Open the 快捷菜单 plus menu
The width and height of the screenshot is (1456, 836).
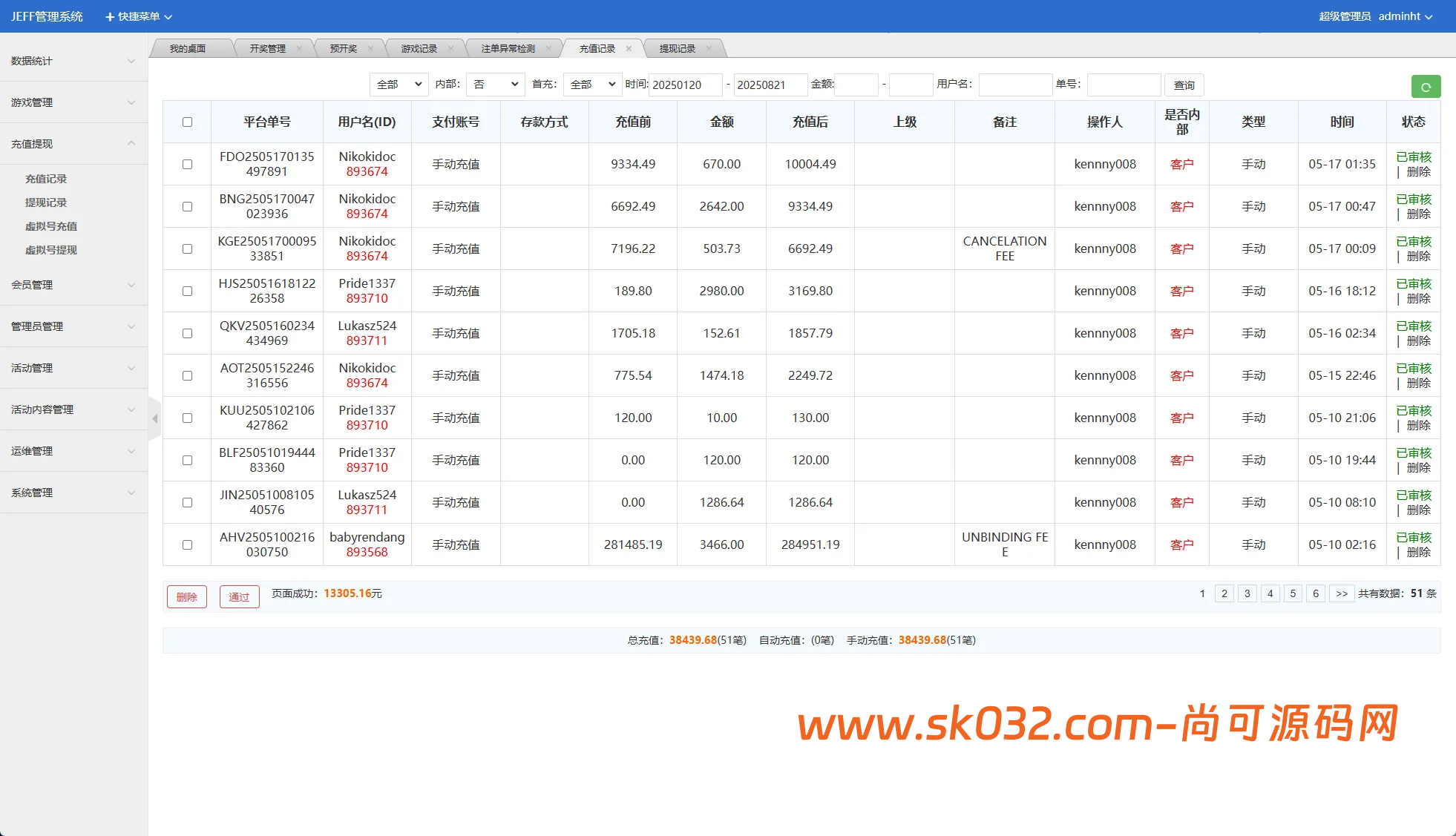[x=138, y=16]
